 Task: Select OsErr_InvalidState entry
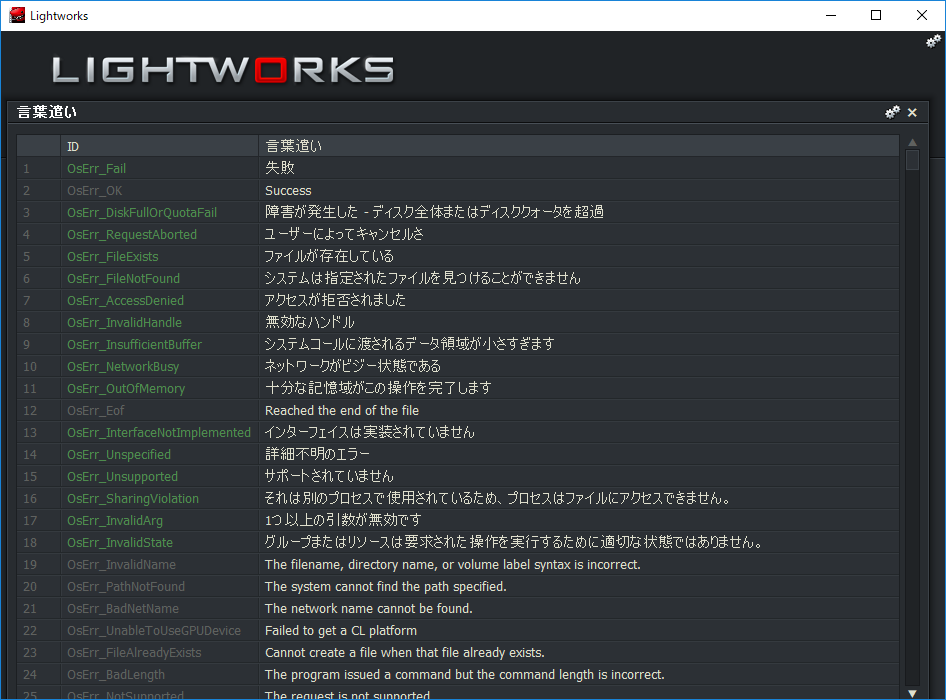tap(159, 543)
